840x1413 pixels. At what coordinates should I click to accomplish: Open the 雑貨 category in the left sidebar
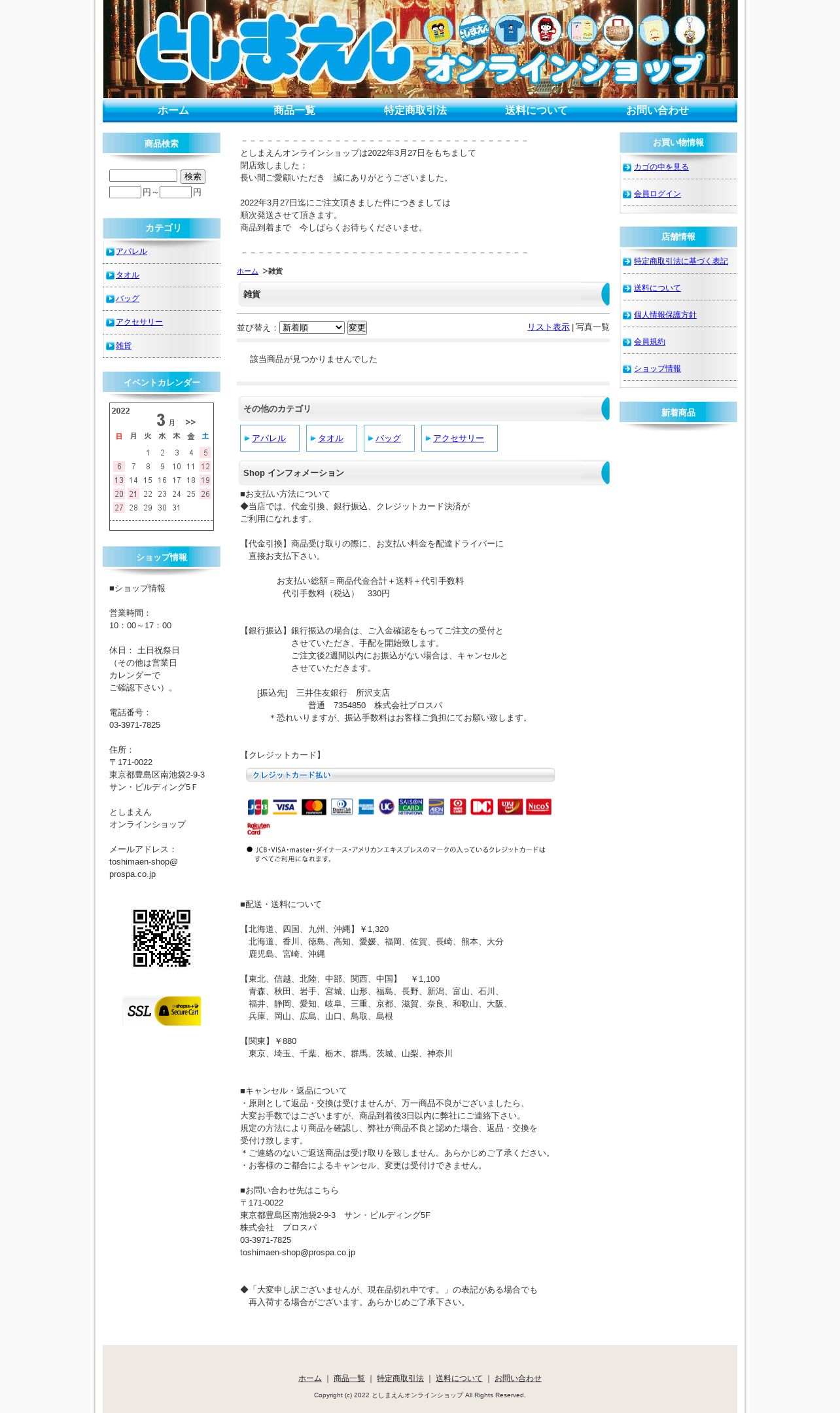point(124,346)
